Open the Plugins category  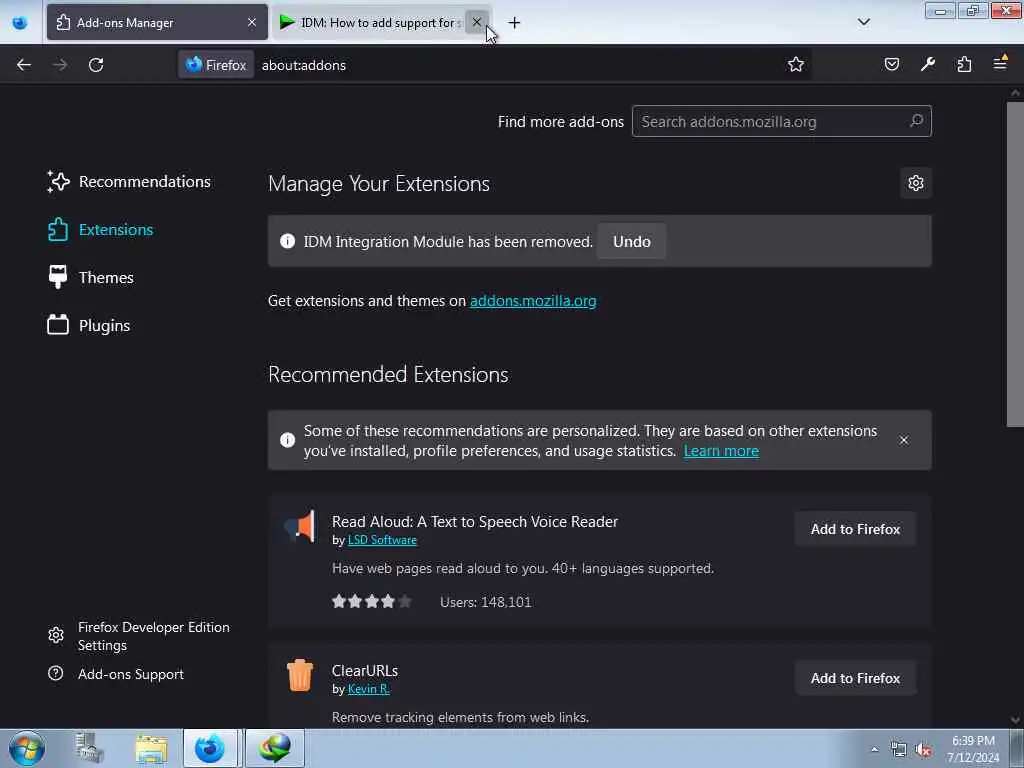tap(89, 325)
